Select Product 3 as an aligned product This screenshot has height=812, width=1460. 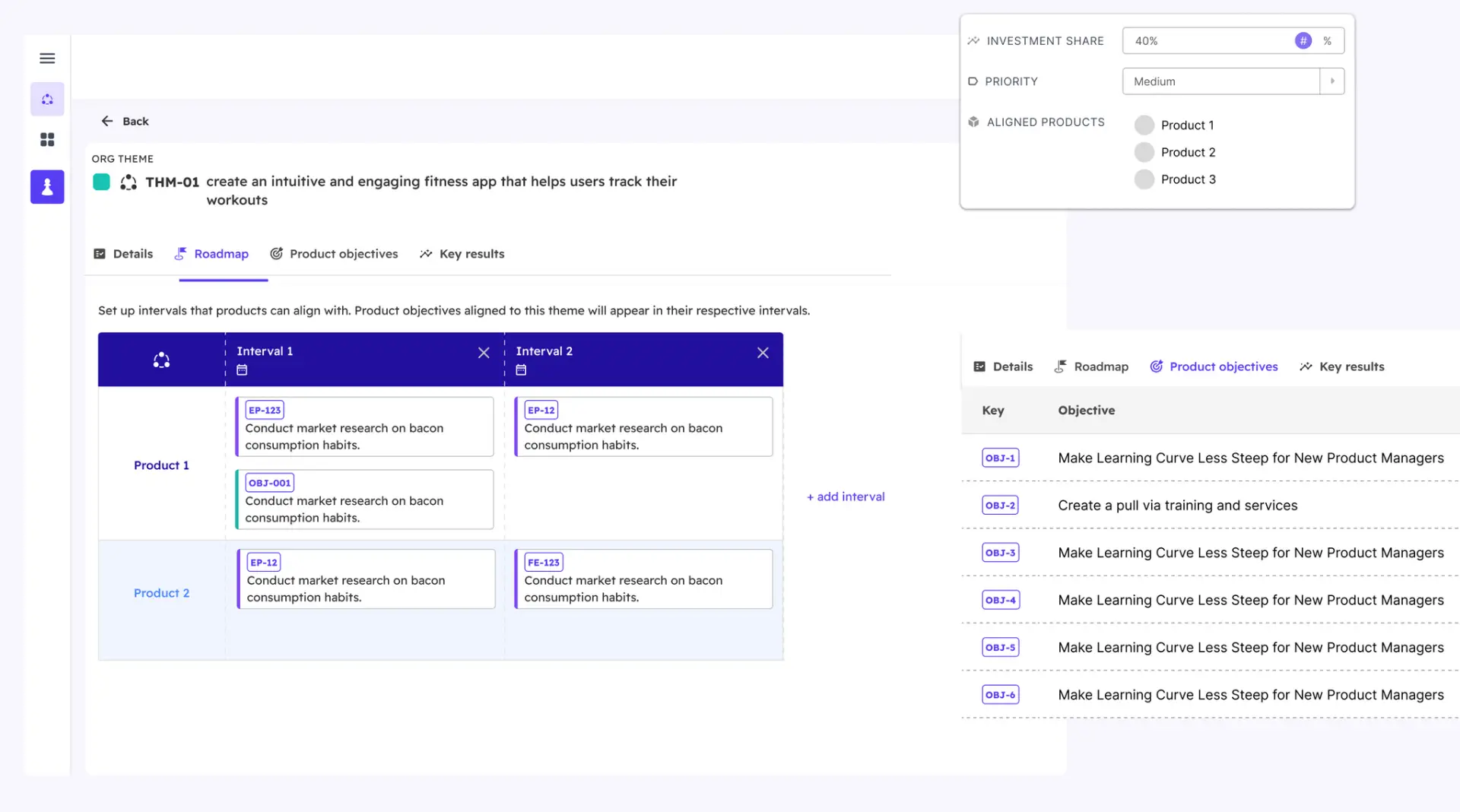tap(1144, 179)
